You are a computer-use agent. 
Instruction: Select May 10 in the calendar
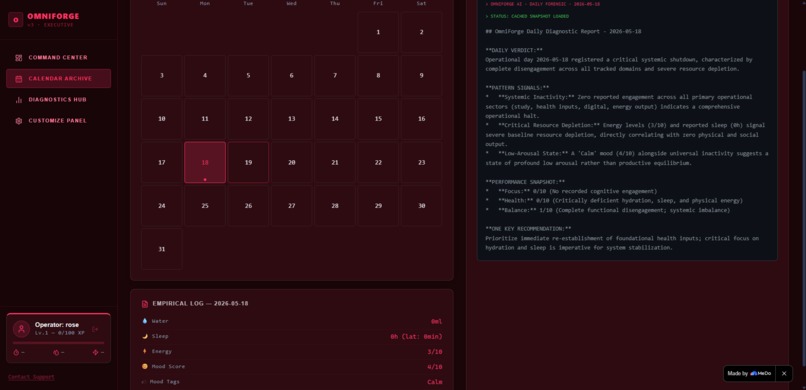[162, 119]
